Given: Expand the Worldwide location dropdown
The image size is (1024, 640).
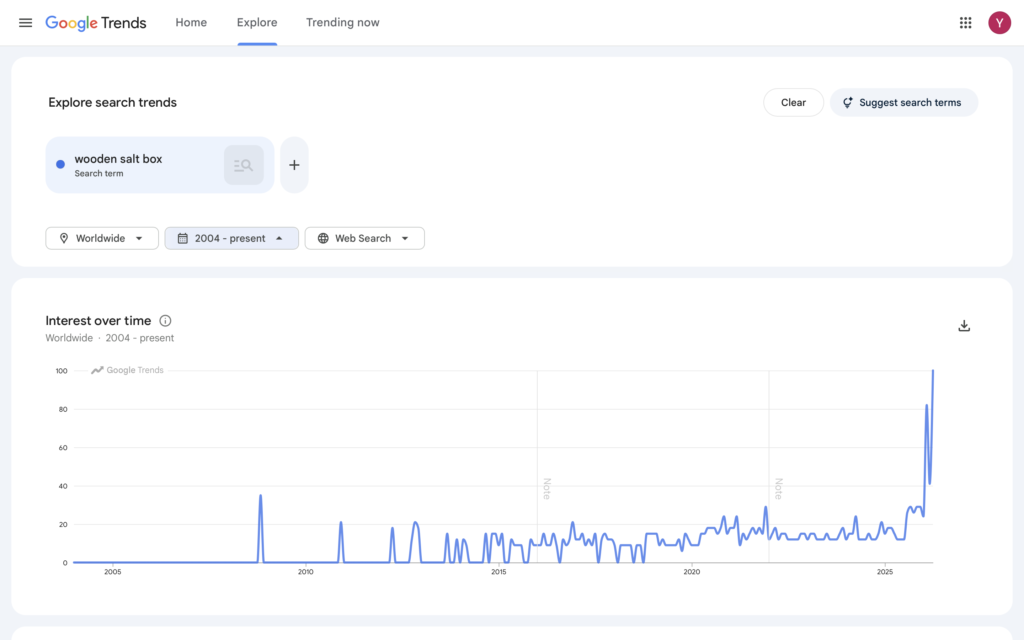Looking at the screenshot, I should 102,238.
